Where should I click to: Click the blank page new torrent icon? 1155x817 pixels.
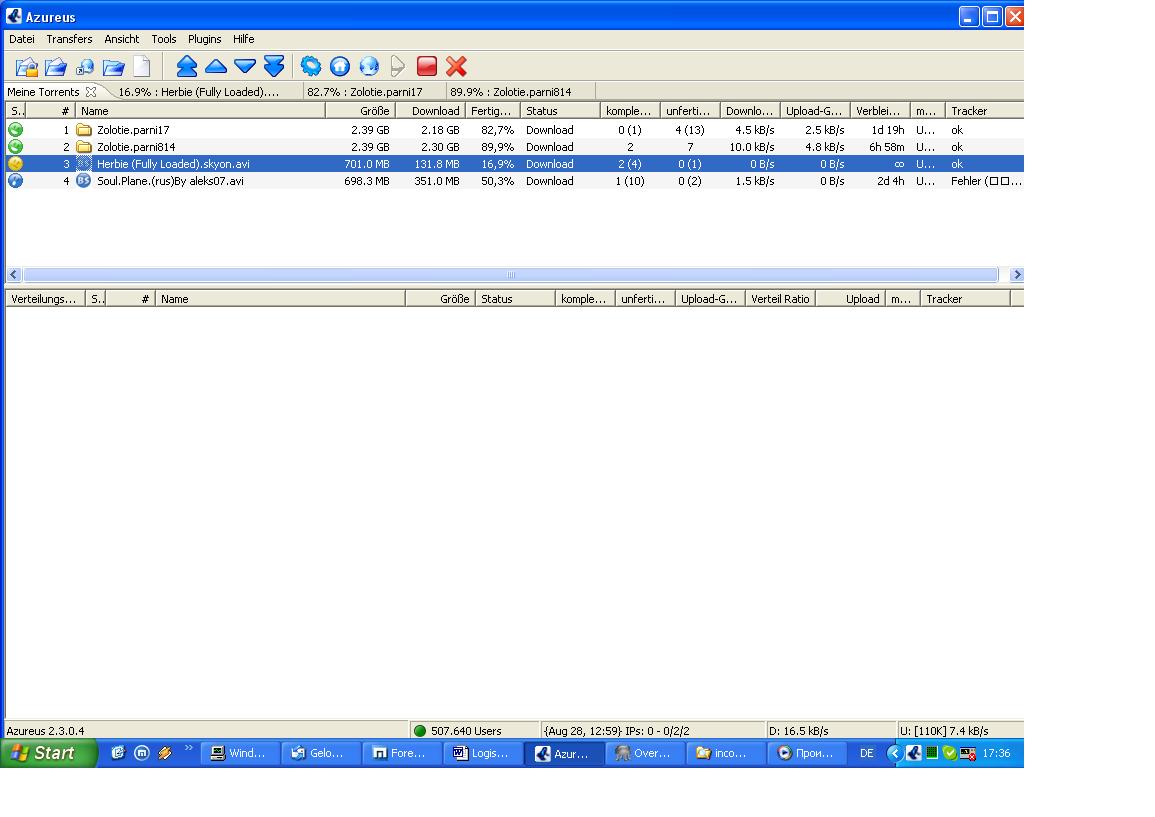[x=141, y=67]
